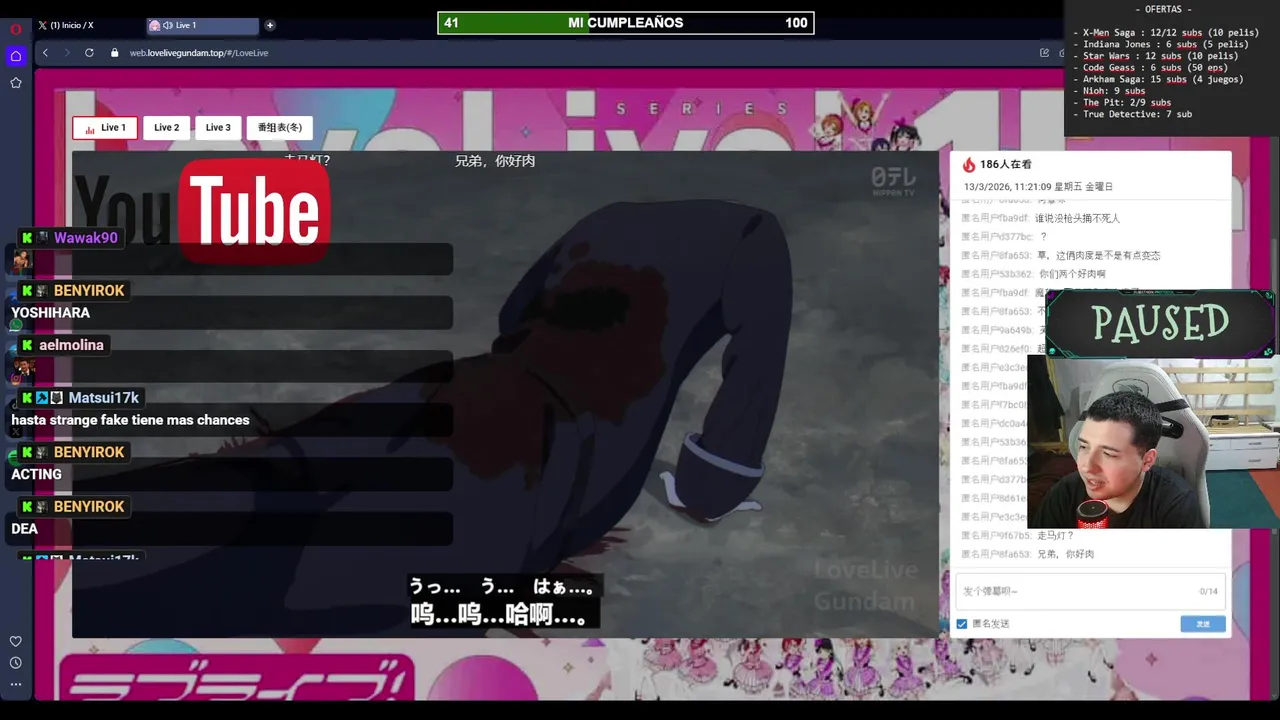Switch to the 'Live 2' channel
1280x720 pixels.
(x=166, y=128)
